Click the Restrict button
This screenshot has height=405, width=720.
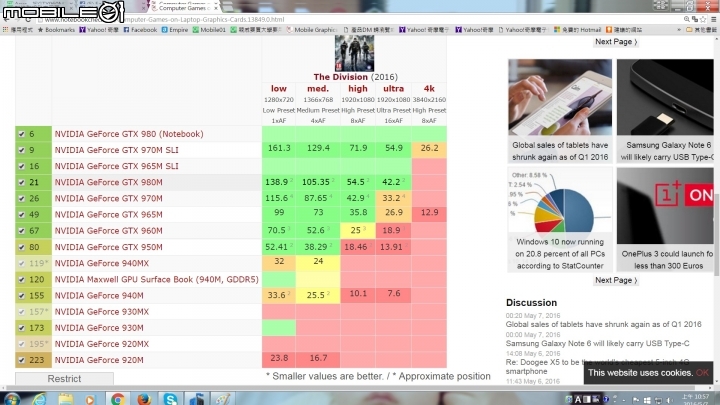pos(64,379)
